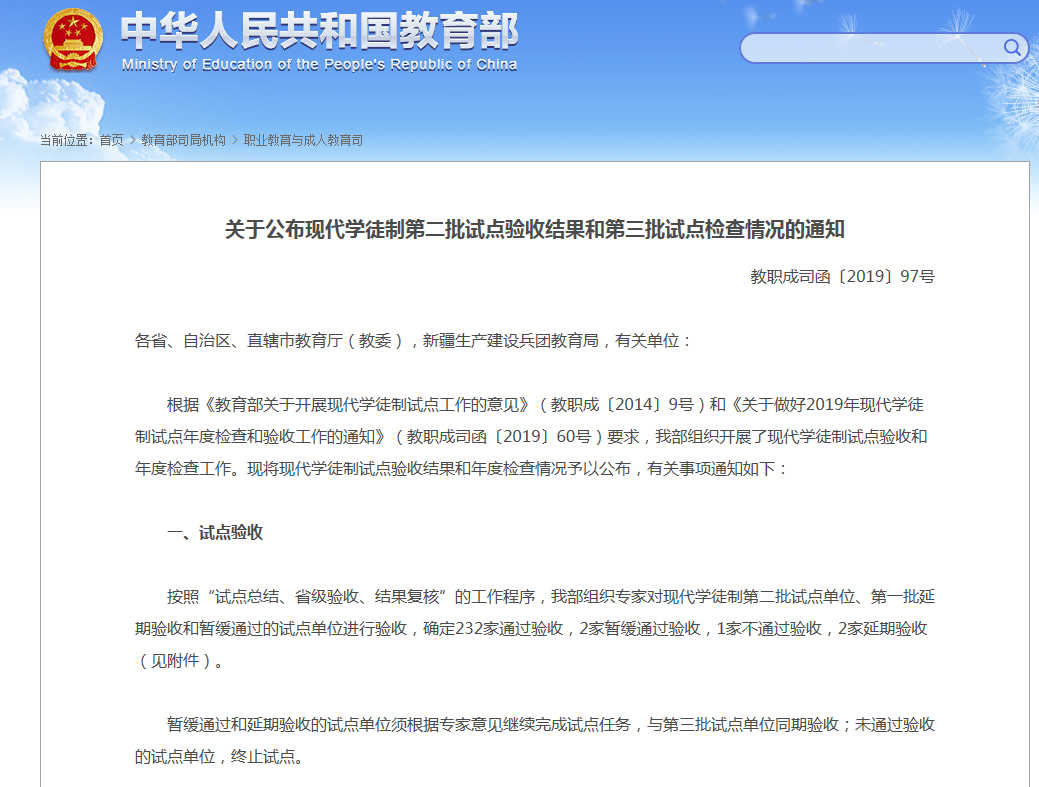Click the paragraph starting 暂缓通过和延期验收
This screenshot has width=1039, height=787.
[x=534, y=740]
